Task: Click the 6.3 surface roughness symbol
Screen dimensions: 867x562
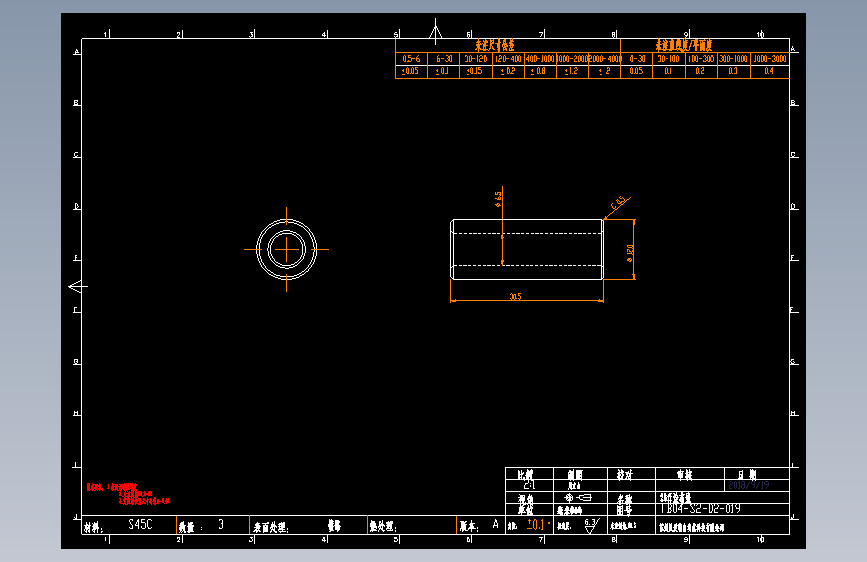Action: [x=591, y=525]
